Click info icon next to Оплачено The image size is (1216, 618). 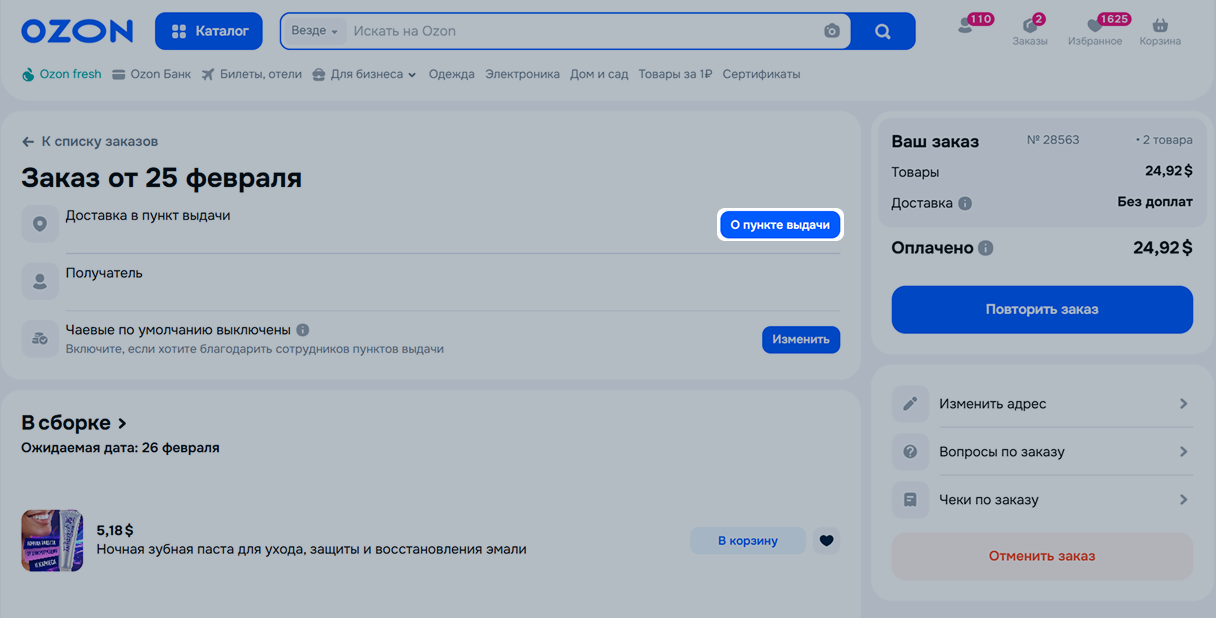(x=986, y=248)
